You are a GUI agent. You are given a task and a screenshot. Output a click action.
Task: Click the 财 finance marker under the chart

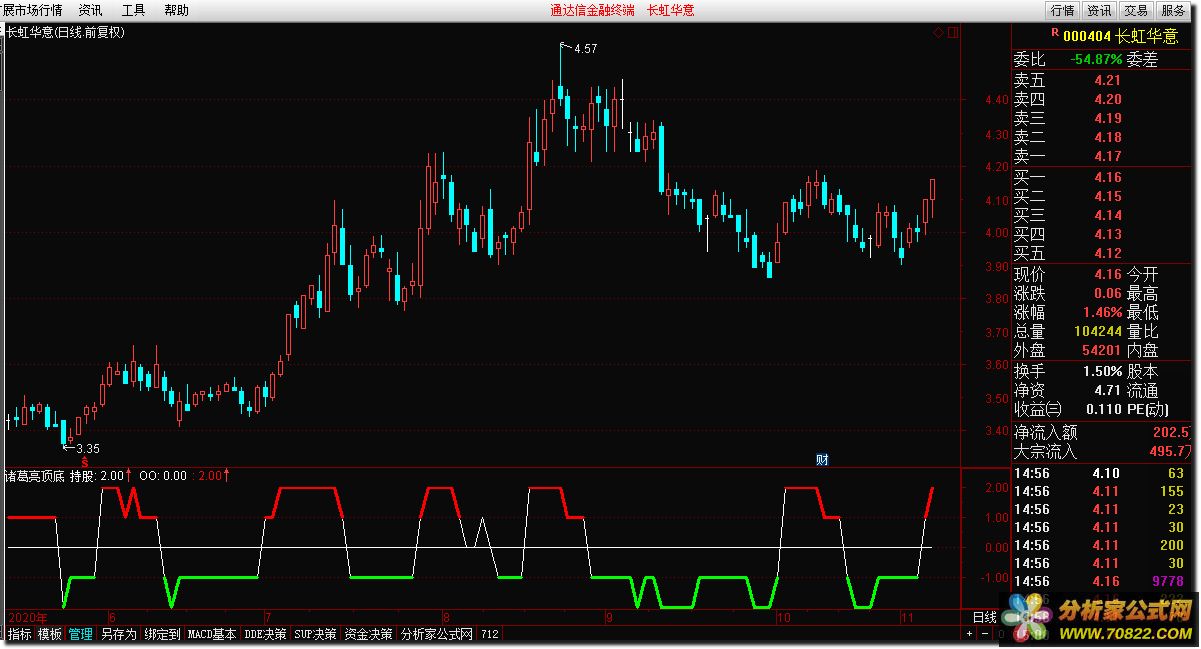[x=822, y=460]
